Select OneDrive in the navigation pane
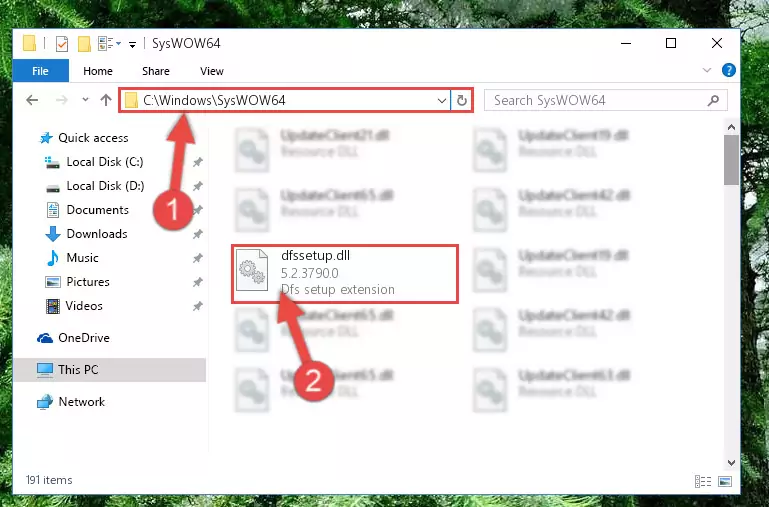This screenshot has width=769, height=507. [84, 338]
